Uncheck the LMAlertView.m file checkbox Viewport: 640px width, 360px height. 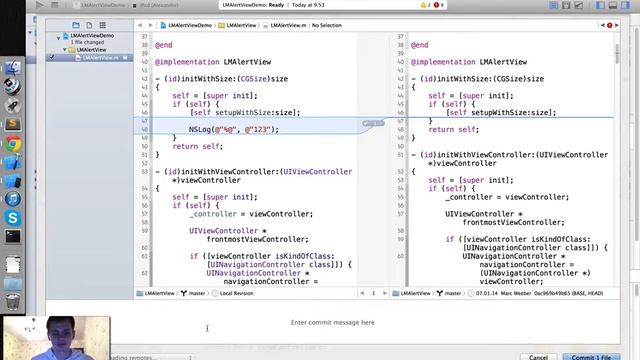[x=52, y=58]
